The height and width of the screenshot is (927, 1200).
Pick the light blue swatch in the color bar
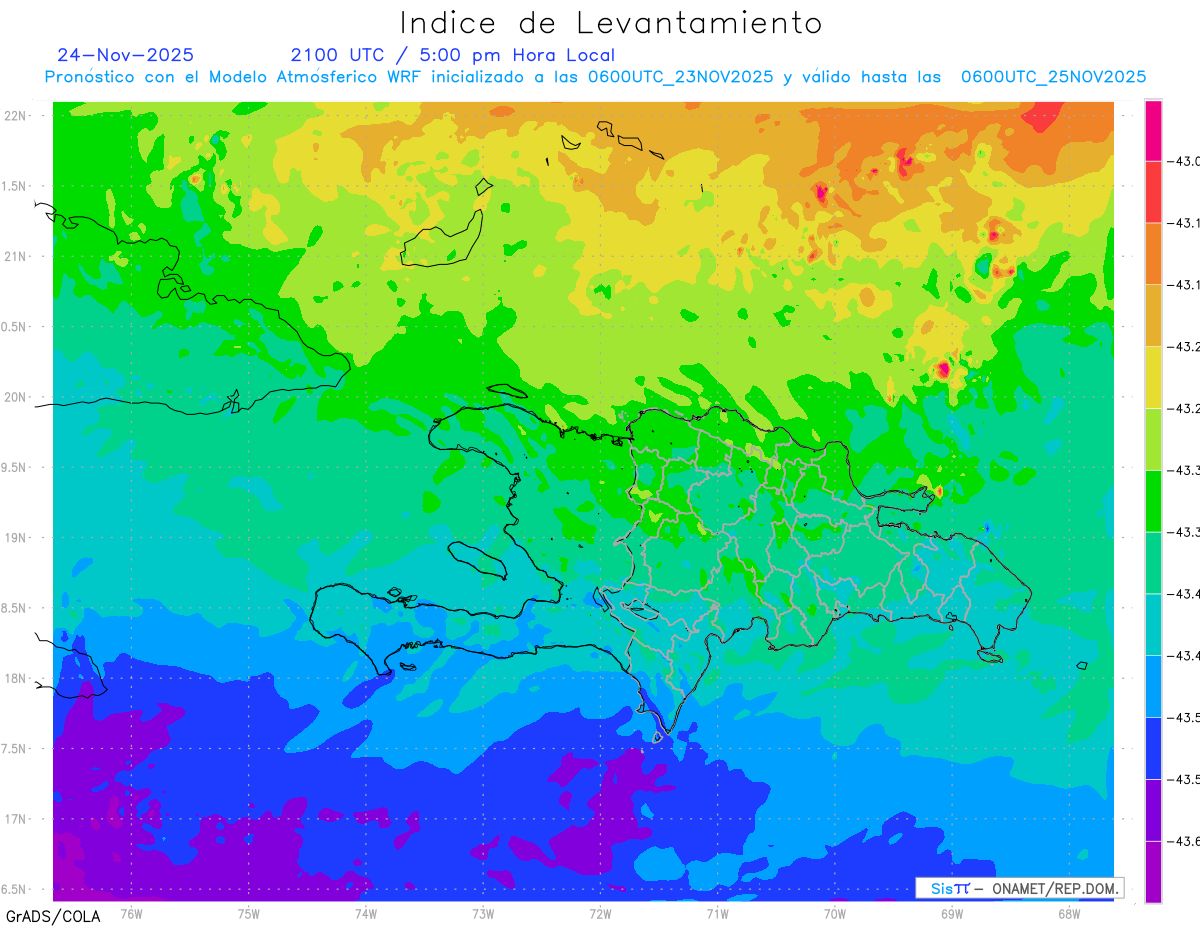1153,686
